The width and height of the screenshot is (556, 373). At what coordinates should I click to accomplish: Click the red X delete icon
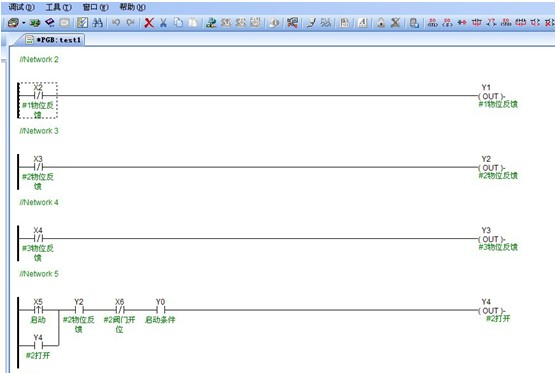click(149, 23)
